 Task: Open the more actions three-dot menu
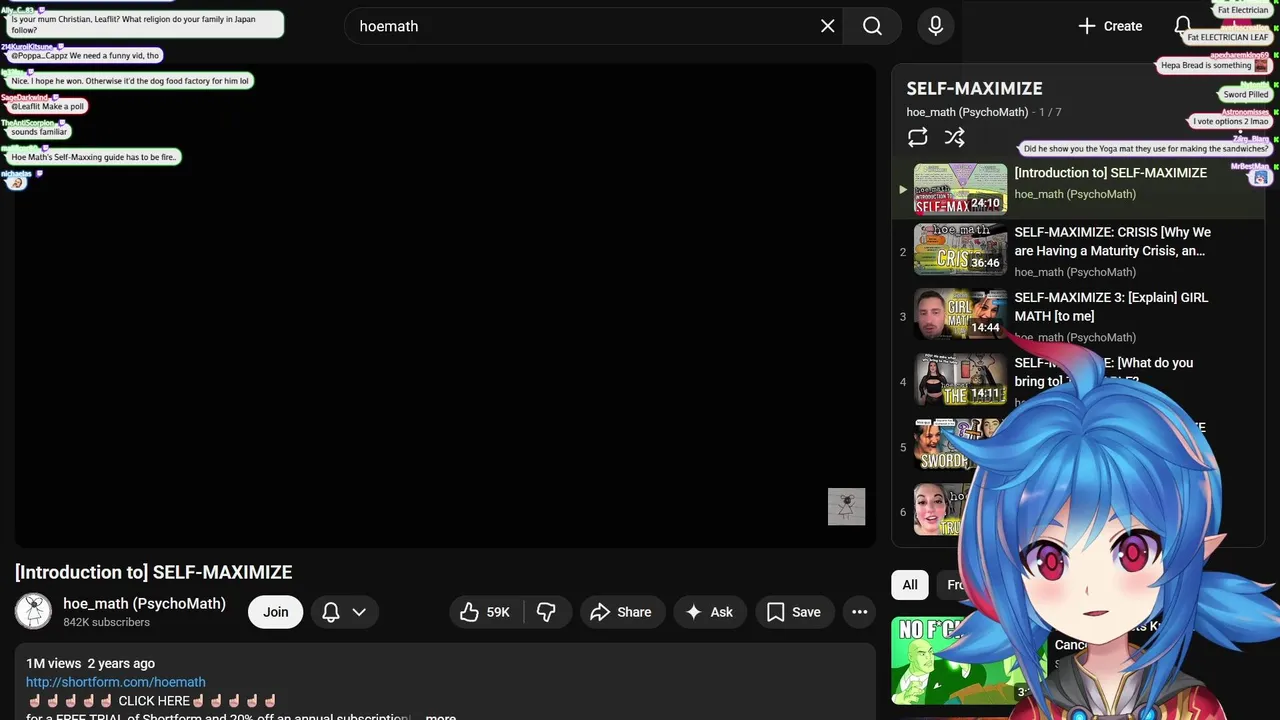tap(859, 612)
